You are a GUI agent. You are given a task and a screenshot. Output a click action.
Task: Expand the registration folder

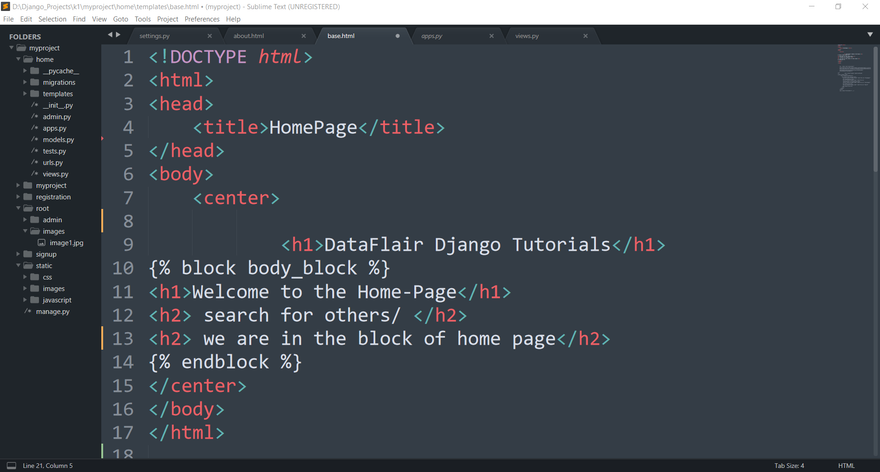click(18, 197)
